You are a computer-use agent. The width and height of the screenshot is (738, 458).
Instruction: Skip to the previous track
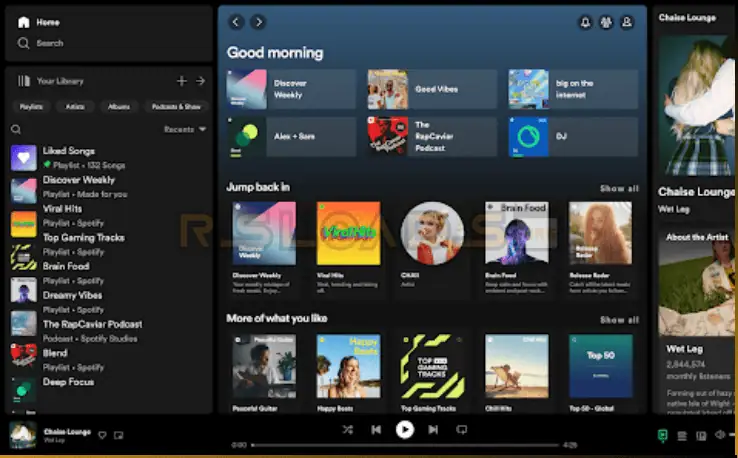click(376, 429)
